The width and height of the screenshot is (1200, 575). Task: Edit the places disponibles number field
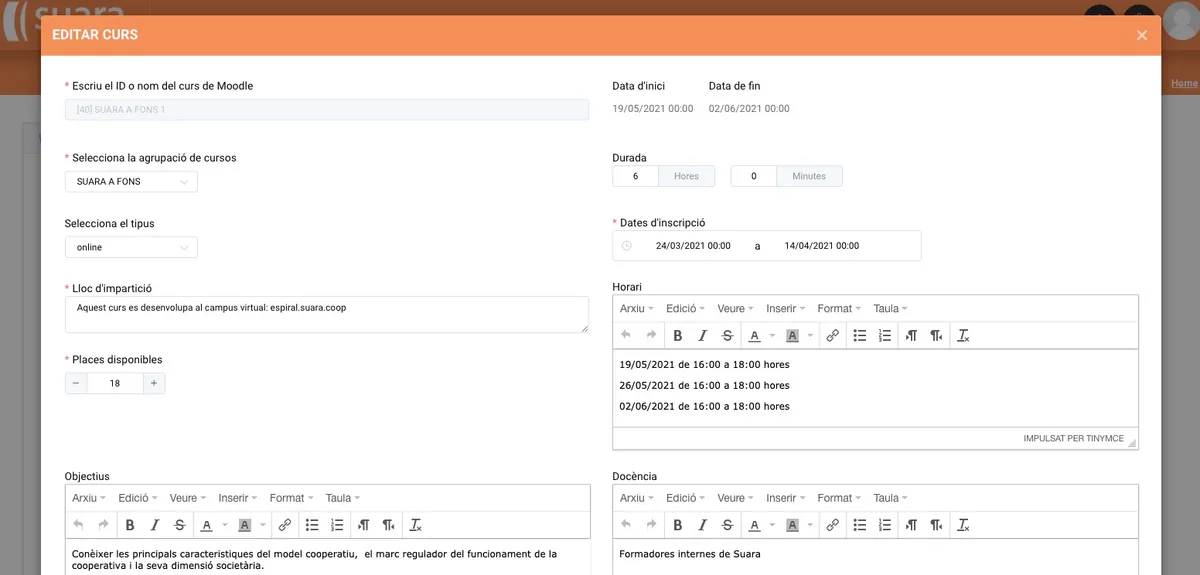(115, 383)
